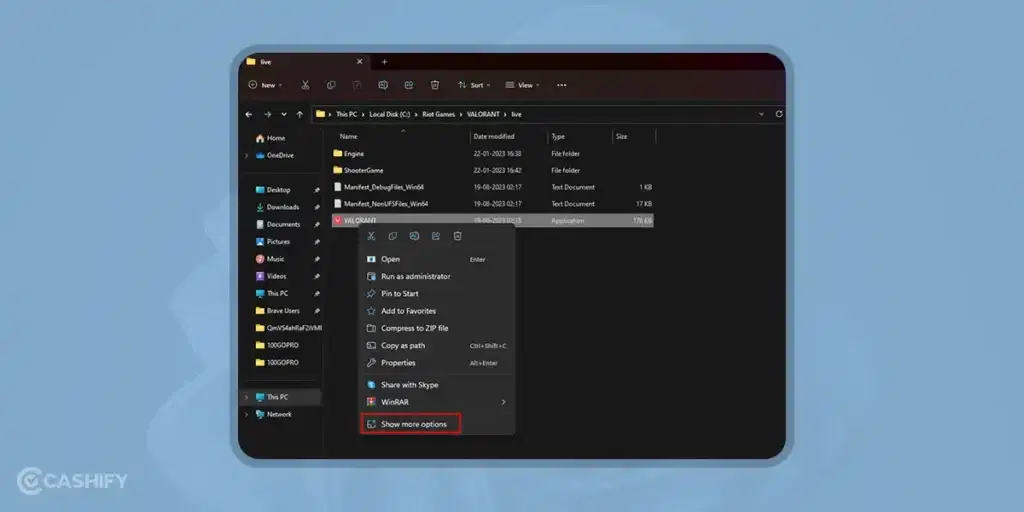Viewport: 1024px width, 512px height.
Task: Choose Pin to Start
Action: 436,294
